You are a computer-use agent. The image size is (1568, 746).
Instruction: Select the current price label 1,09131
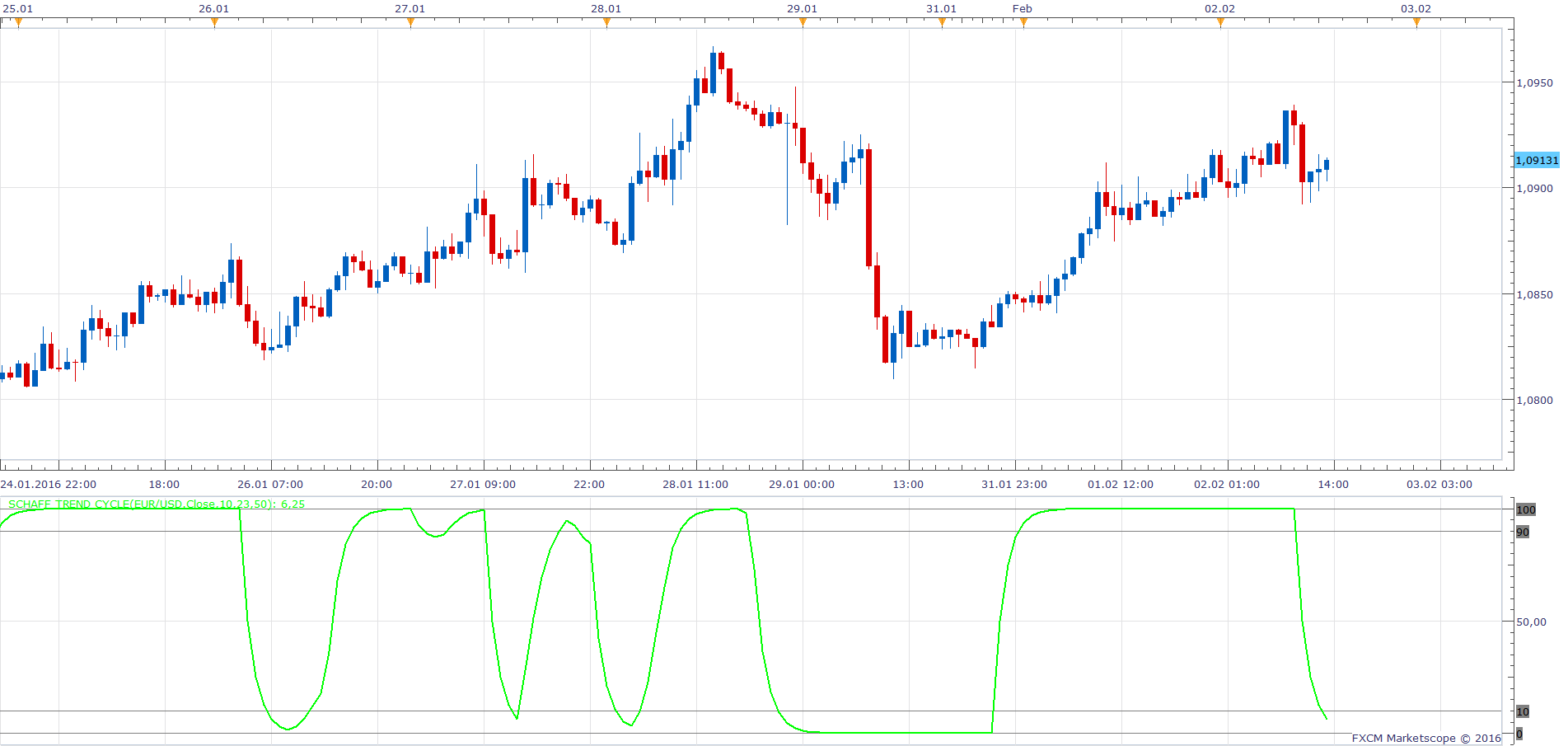coord(1537,160)
